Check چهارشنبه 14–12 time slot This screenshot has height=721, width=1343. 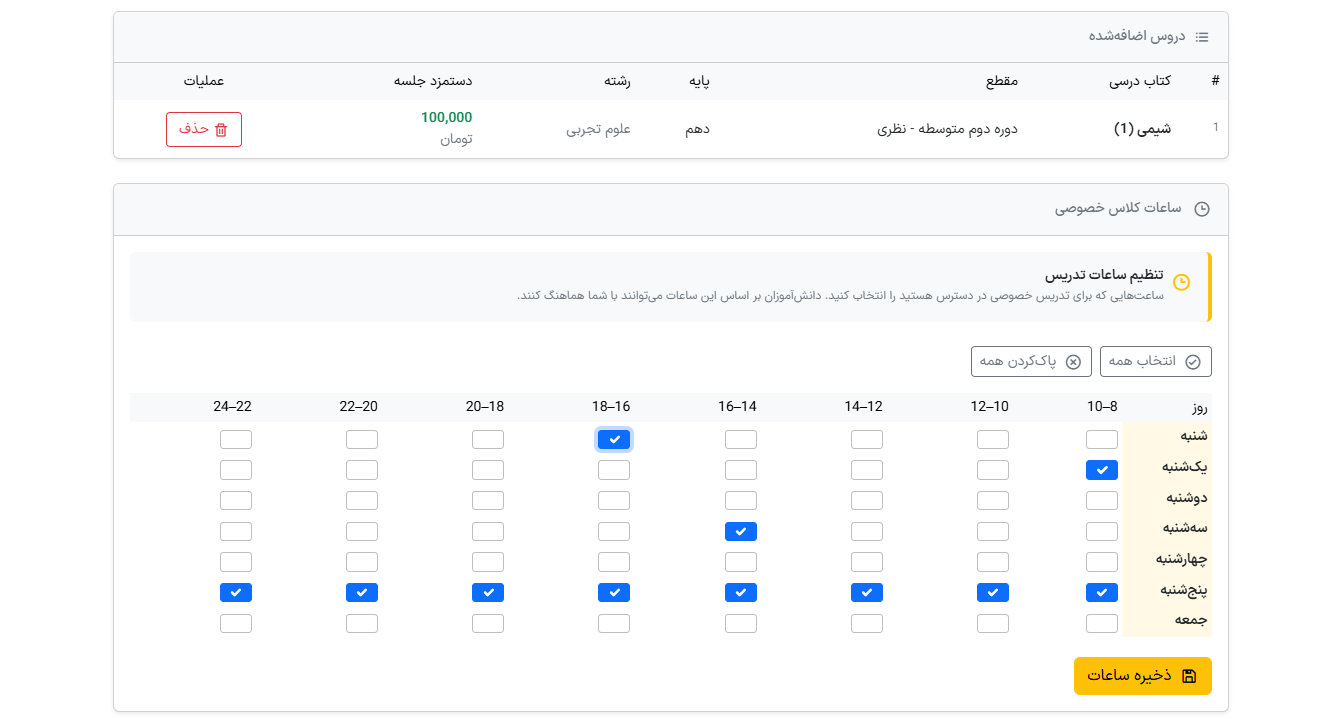867,562
